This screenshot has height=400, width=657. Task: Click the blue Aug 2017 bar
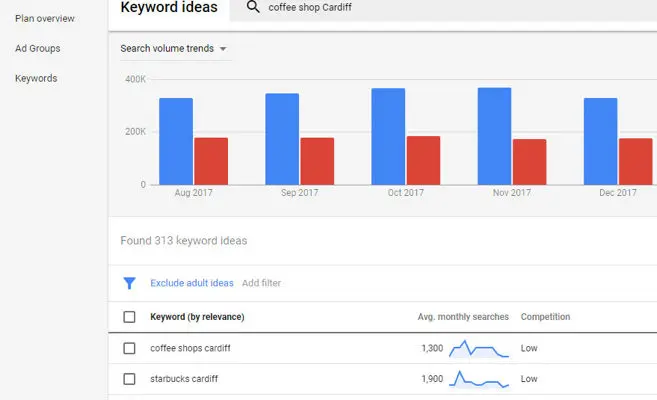pyautogui.click(x=176, y=142)
